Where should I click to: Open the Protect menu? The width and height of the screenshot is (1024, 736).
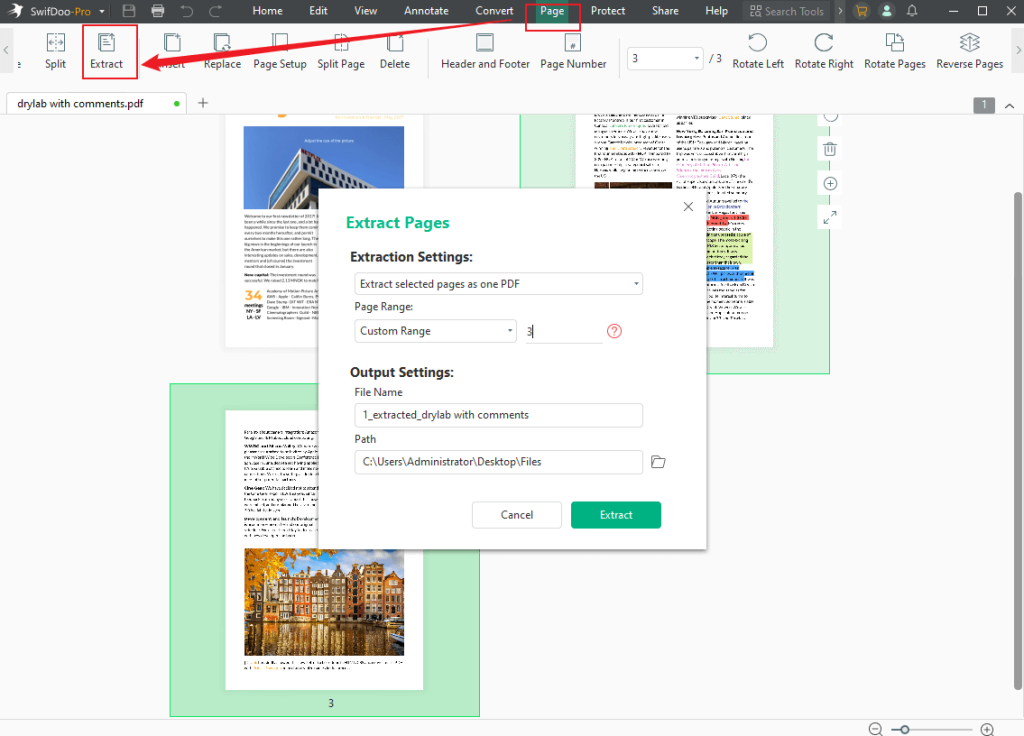point(608,11)
